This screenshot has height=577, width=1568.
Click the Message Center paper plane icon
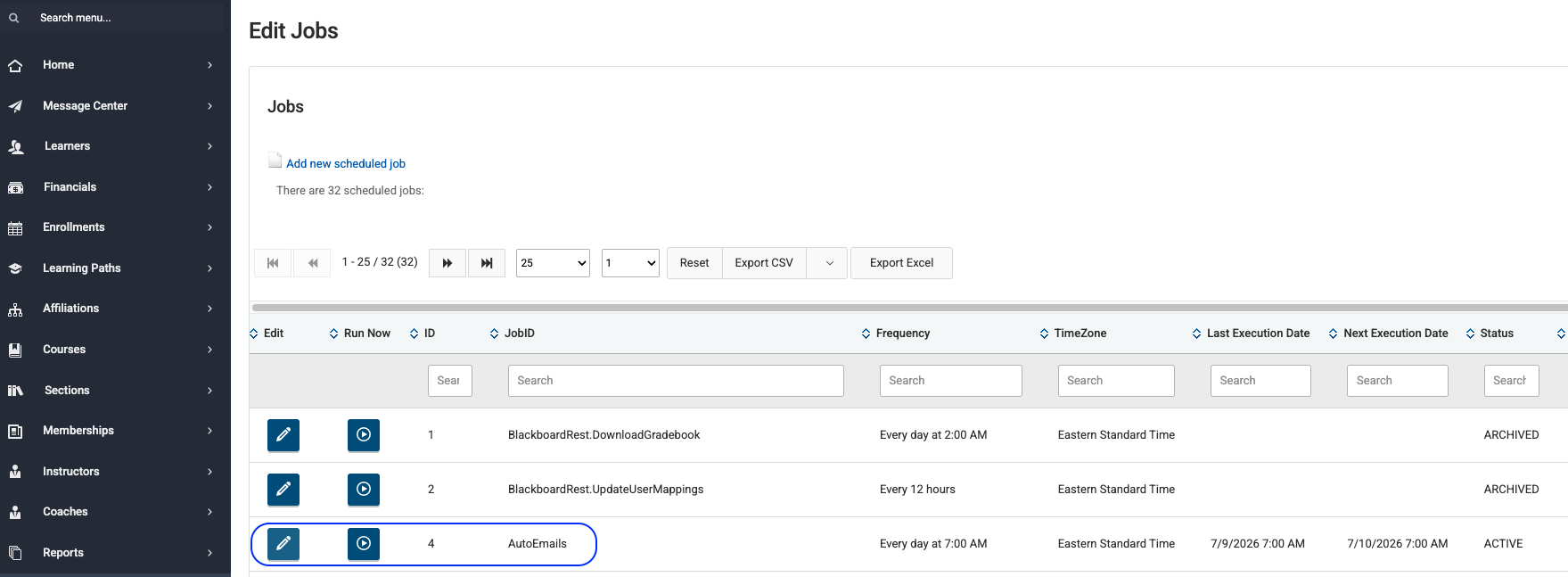15,106
